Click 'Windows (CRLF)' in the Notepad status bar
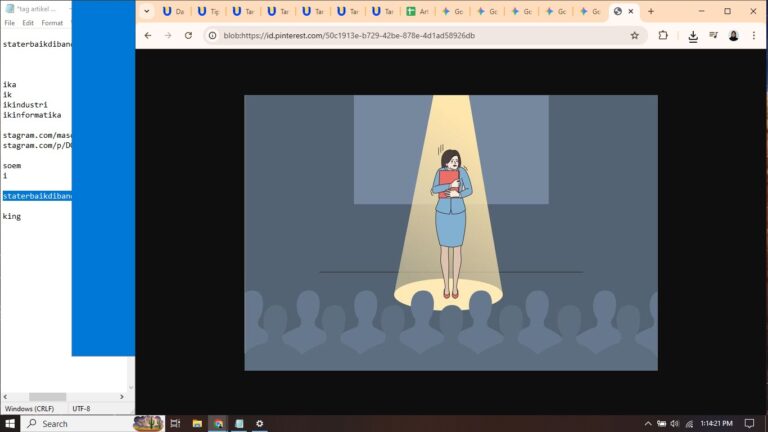The height and width of the screenshot is (432, 768). 29,408
